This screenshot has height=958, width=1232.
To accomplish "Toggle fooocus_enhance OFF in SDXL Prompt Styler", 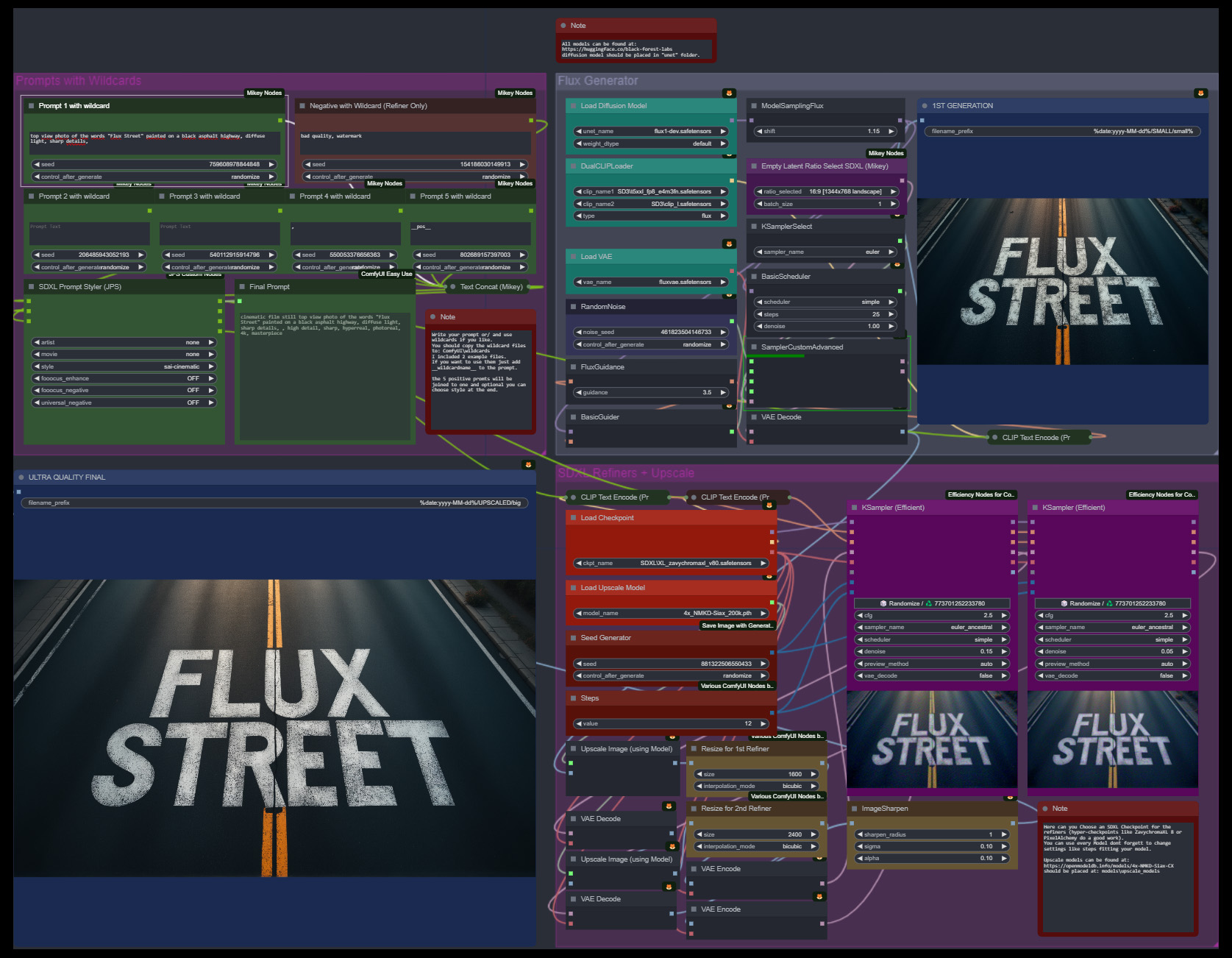I will coord(124,379).
